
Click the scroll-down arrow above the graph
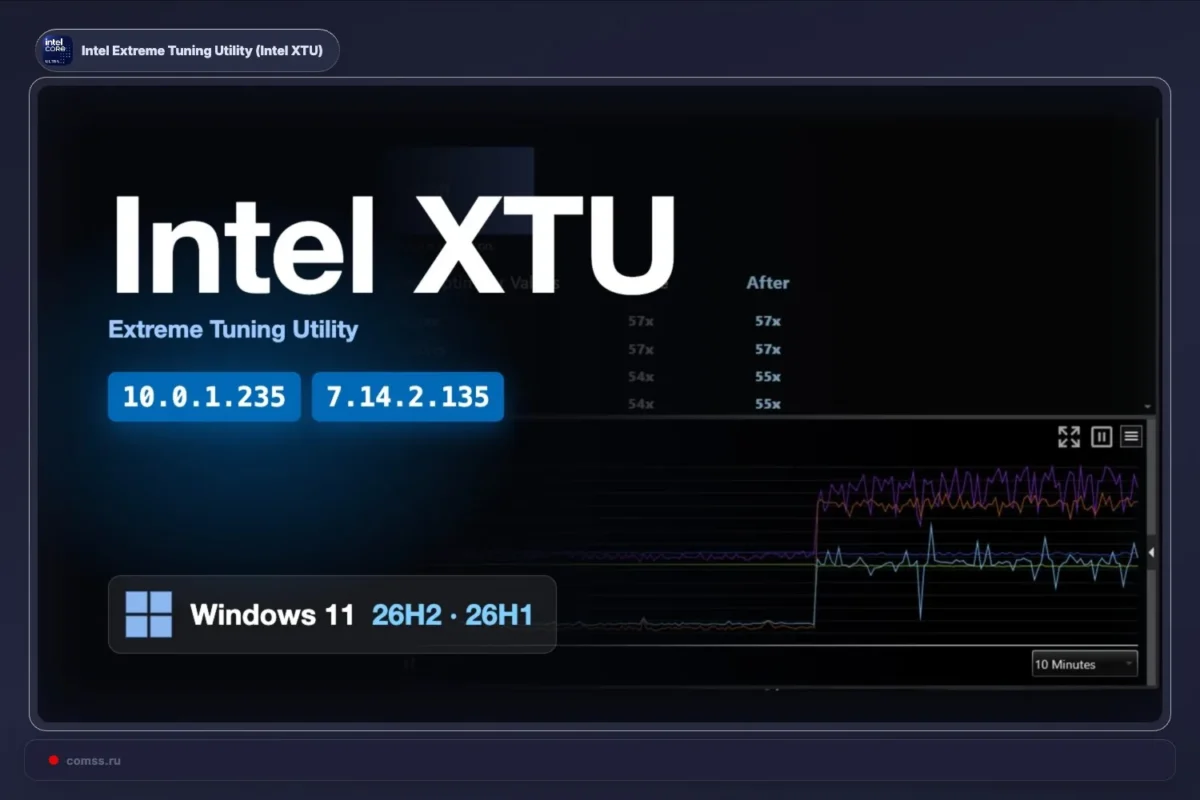coord(1149,407)
